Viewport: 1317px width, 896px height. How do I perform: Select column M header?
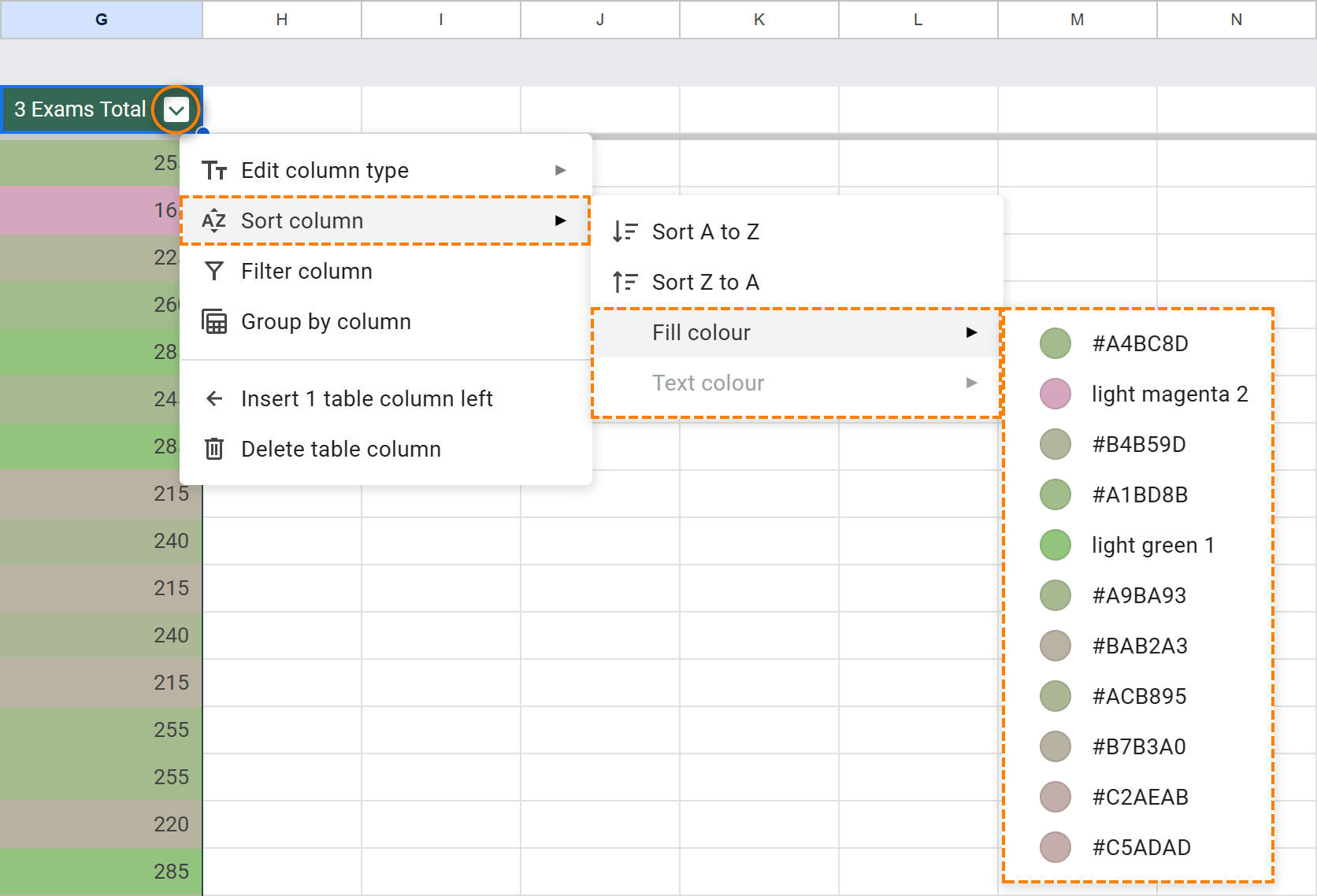coord(1078,20)
